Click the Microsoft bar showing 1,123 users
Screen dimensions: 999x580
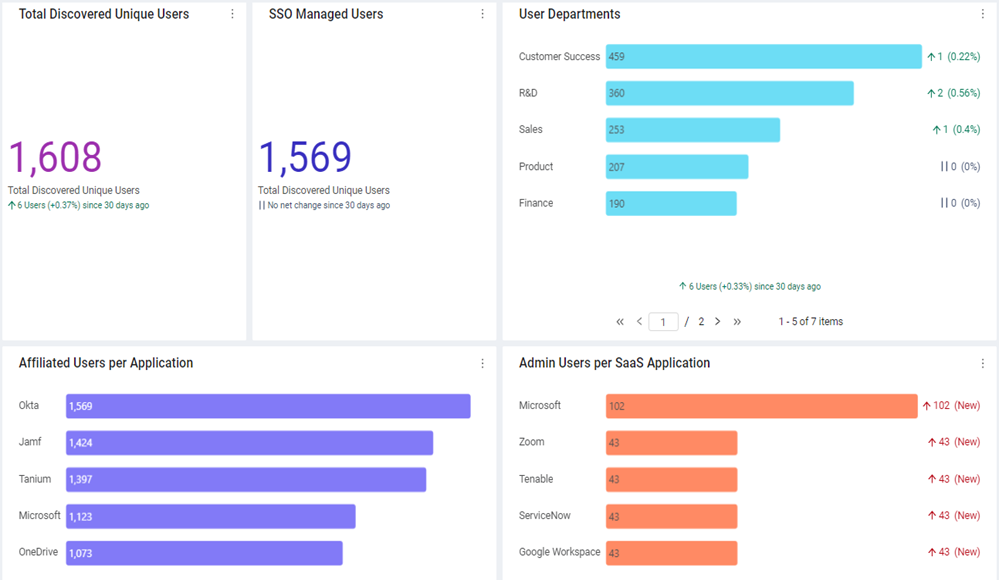click(x=211, y=516)
